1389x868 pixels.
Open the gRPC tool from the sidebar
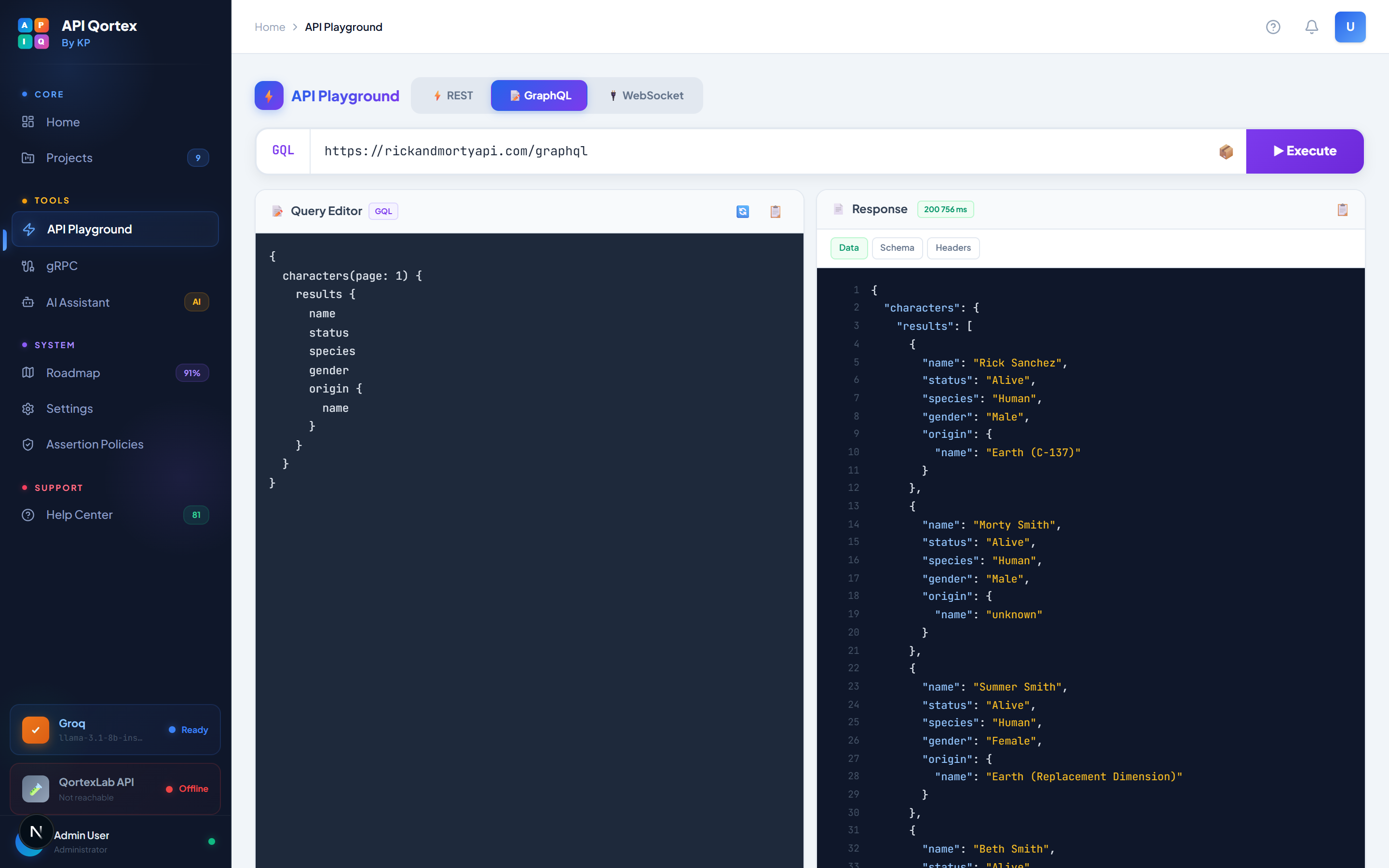[x=63, y=266]
